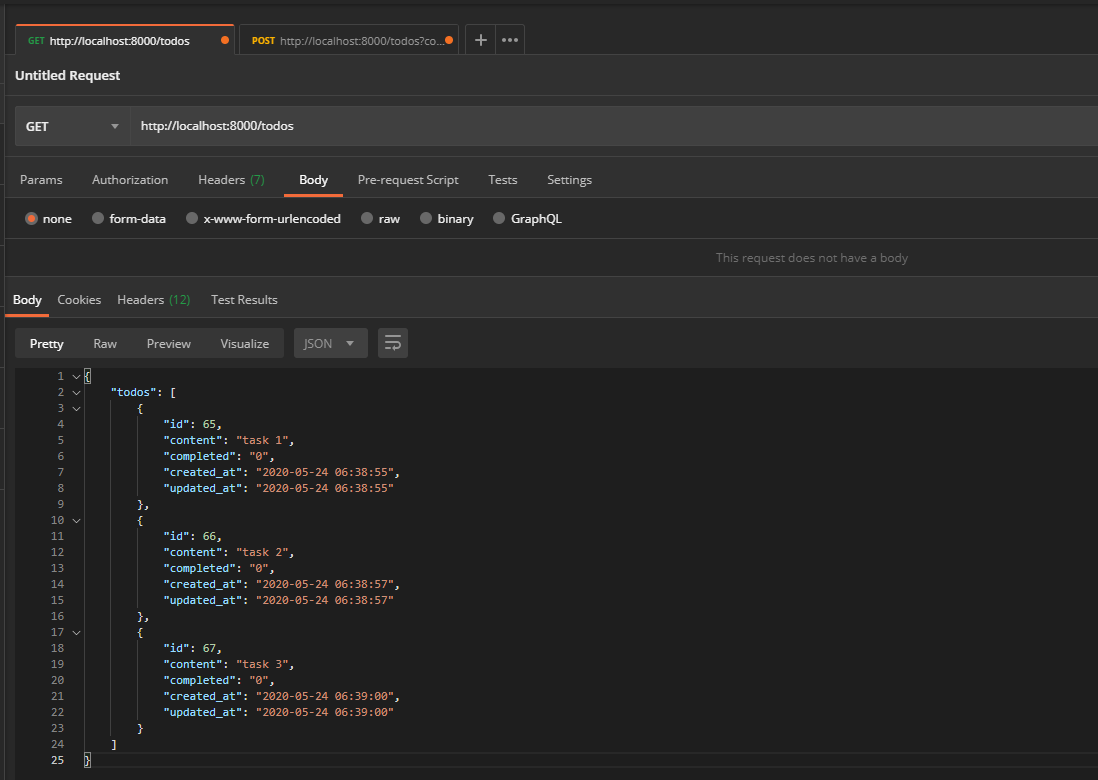
Task: Choose the GraphQL body type
Action: (499, 219)
